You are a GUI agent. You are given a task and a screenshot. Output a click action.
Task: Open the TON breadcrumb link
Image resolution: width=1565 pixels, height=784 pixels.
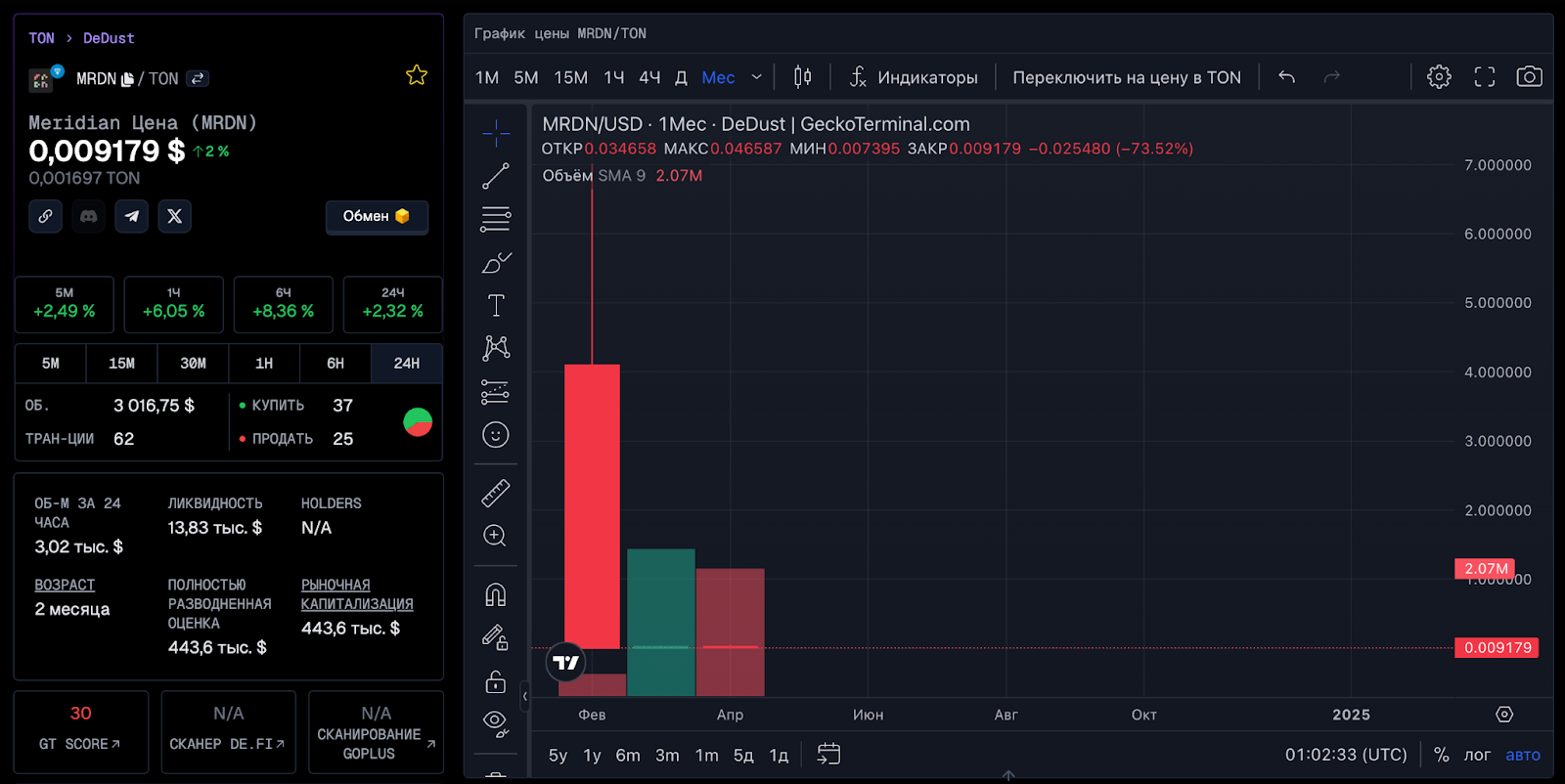[41, 38]
